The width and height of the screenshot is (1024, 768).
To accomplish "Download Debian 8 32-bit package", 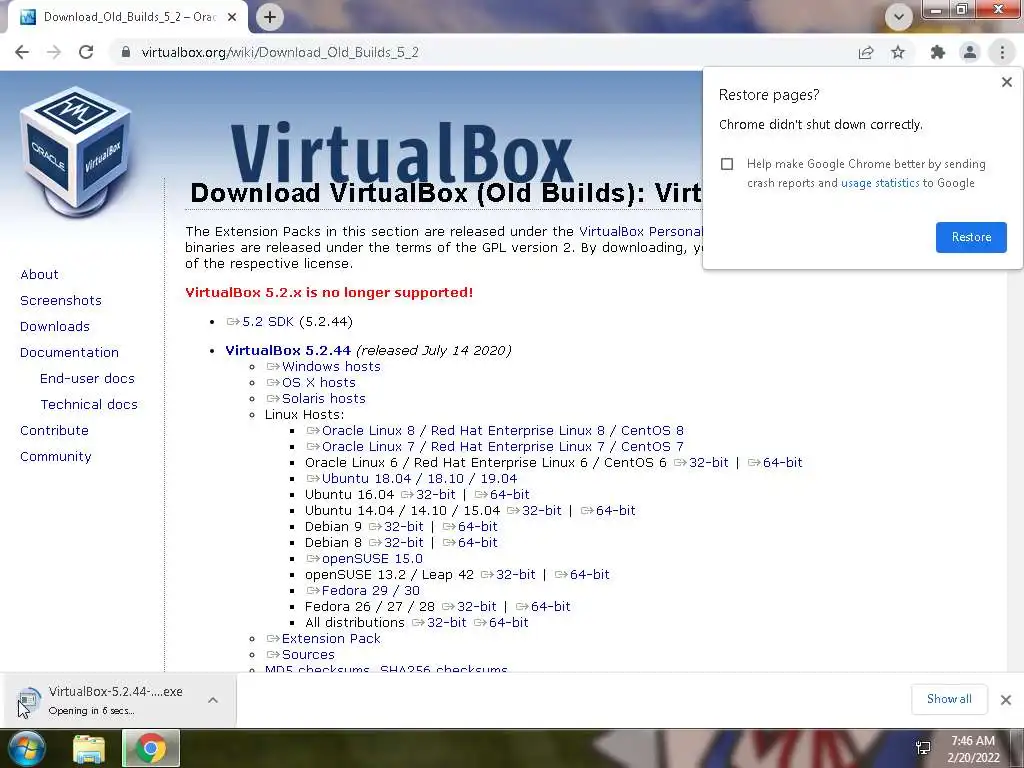I will click(396, 543).
